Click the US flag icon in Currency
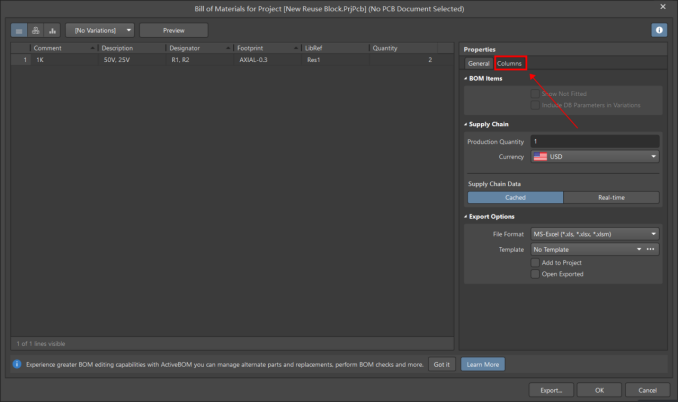This screenshot has width=679, height=402. [540, 157]
